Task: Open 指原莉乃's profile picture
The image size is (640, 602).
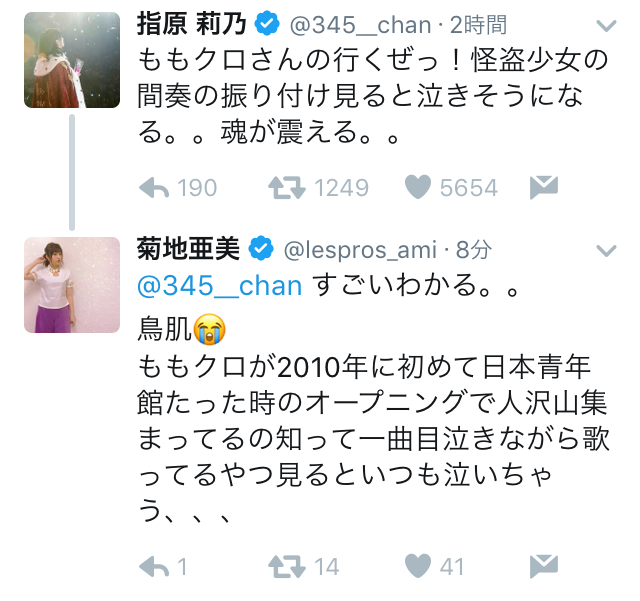Action: tap(72, 60)
